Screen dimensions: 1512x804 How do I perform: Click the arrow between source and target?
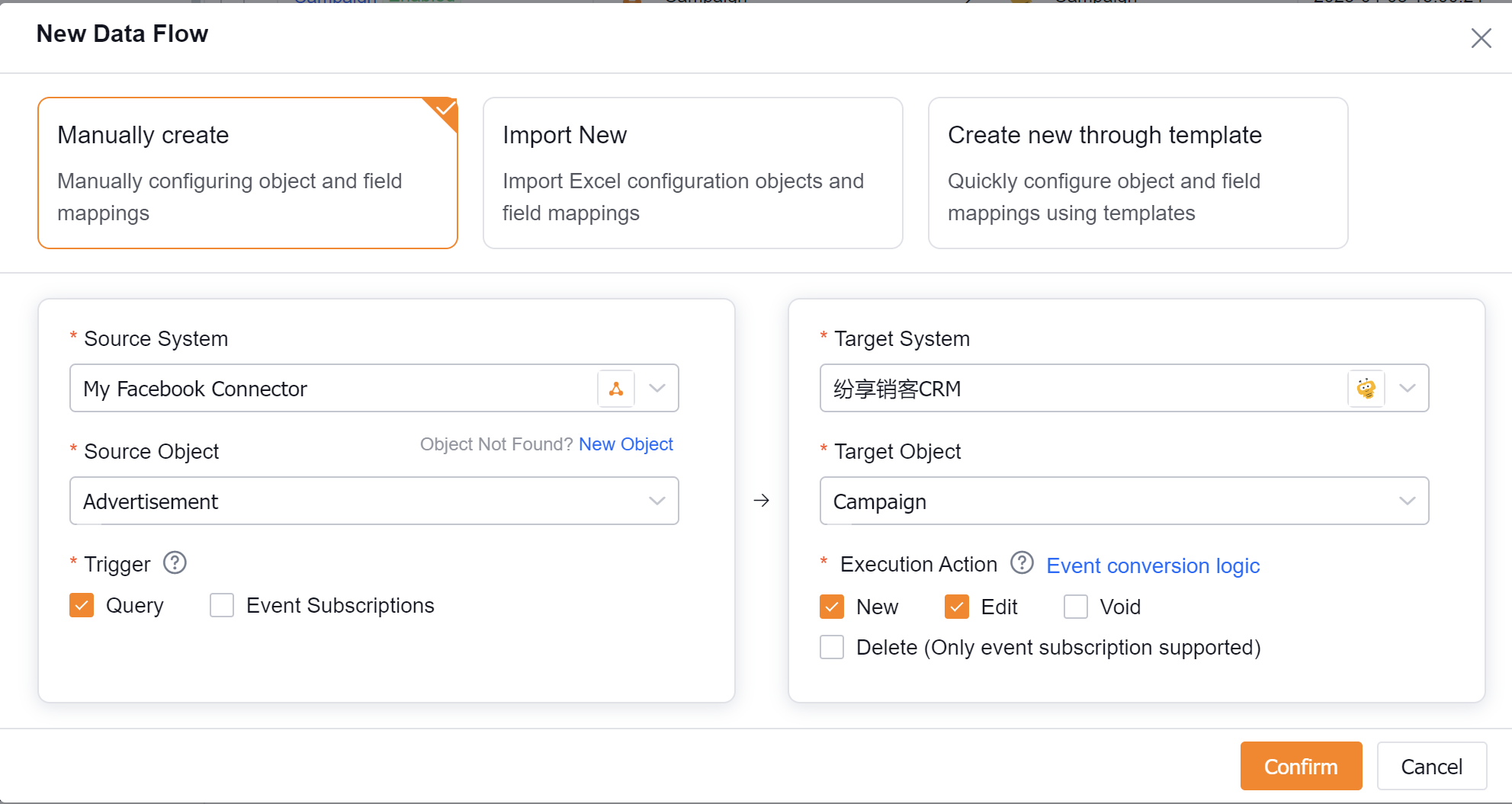(761, 501)
